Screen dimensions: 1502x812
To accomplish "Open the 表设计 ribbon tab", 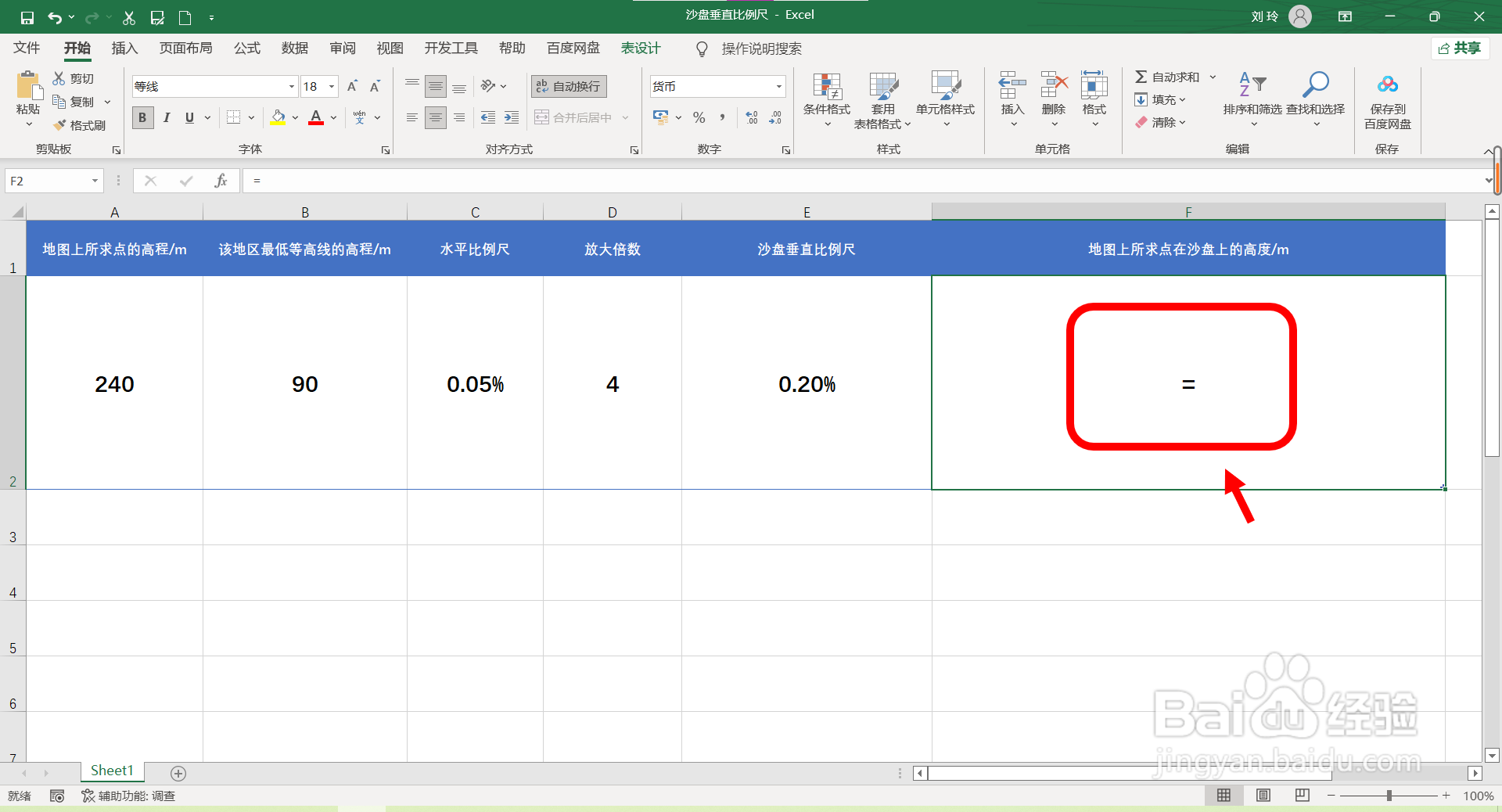I will click(x=640, y=48).
